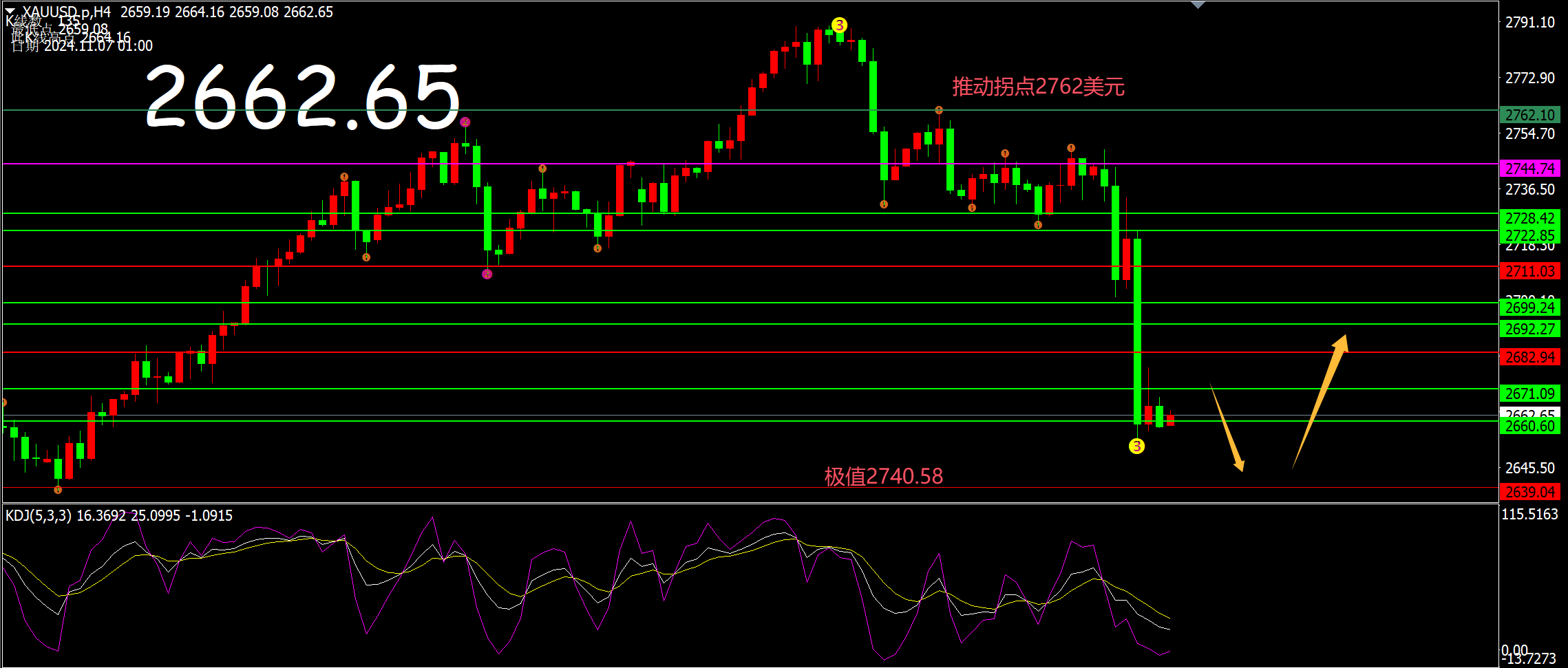This screenshot has height=668, width=1568.
Task: Select the green 2692.27 price level tag
Action: (x=1529, y=329)
